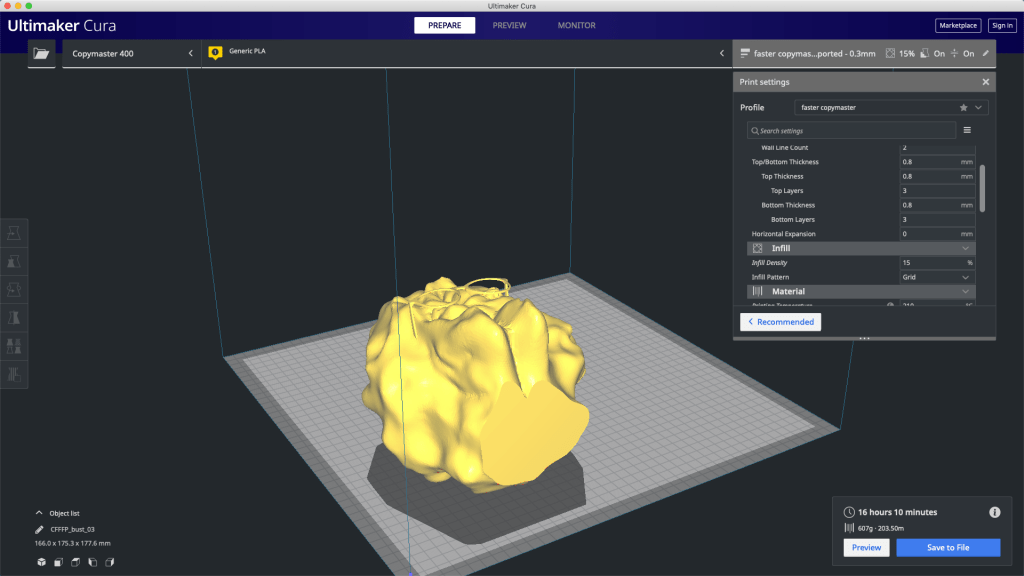Switch to the MONITOR stage tab

point(576,25)
